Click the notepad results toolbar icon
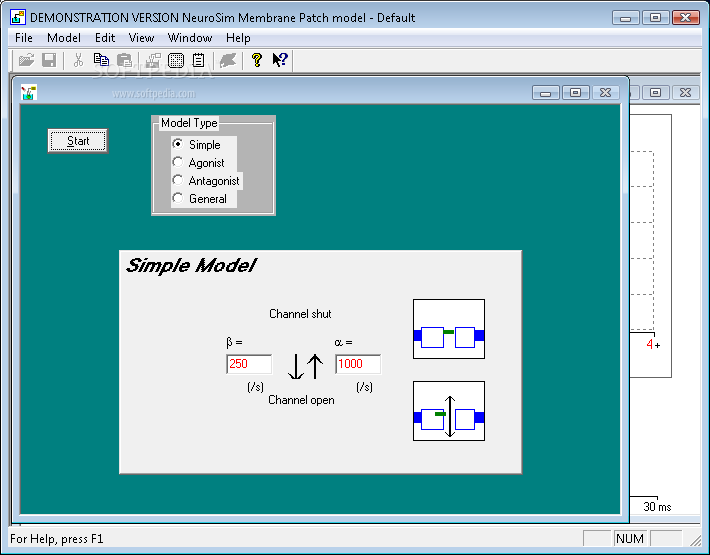The height and width of the screenshot is (555, 710). [198, 60]
